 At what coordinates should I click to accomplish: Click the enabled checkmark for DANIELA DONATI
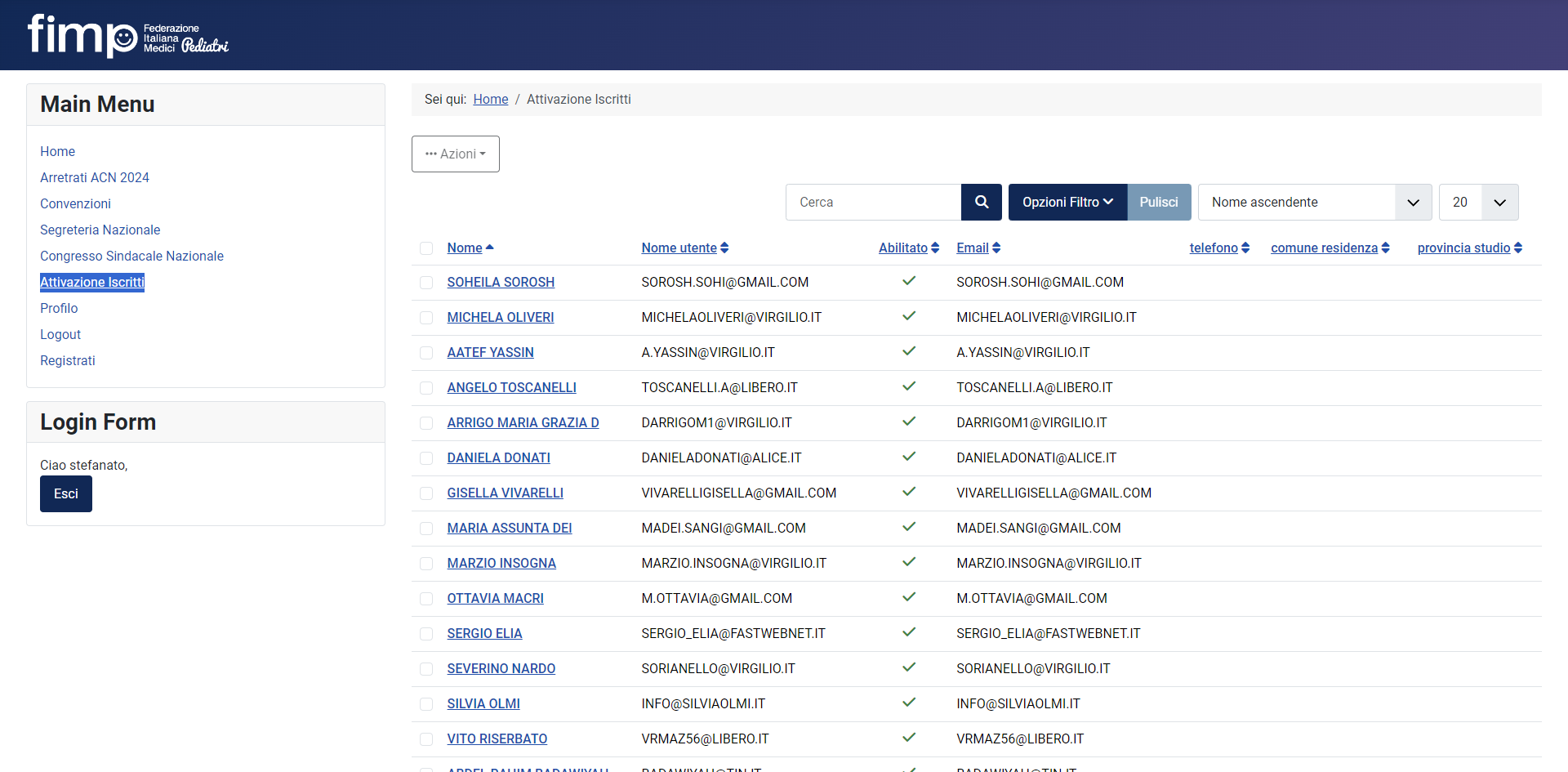tap(909, 457)
